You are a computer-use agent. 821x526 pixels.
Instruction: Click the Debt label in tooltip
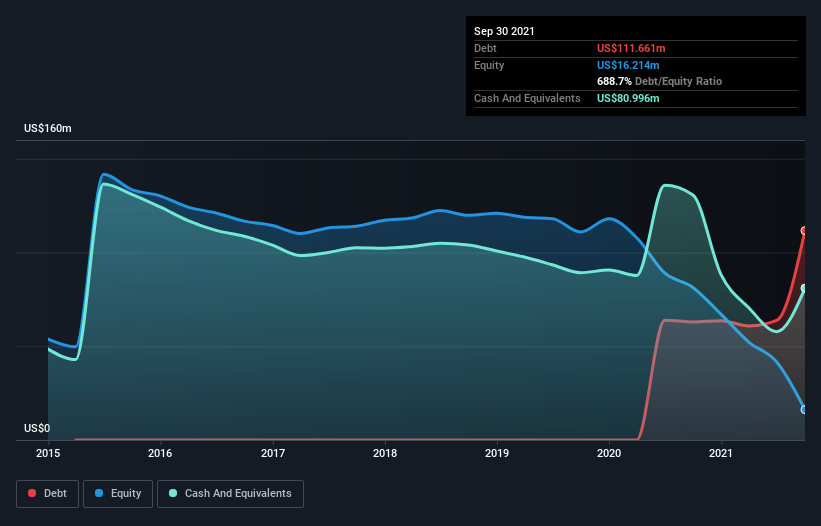coord(485,48)
